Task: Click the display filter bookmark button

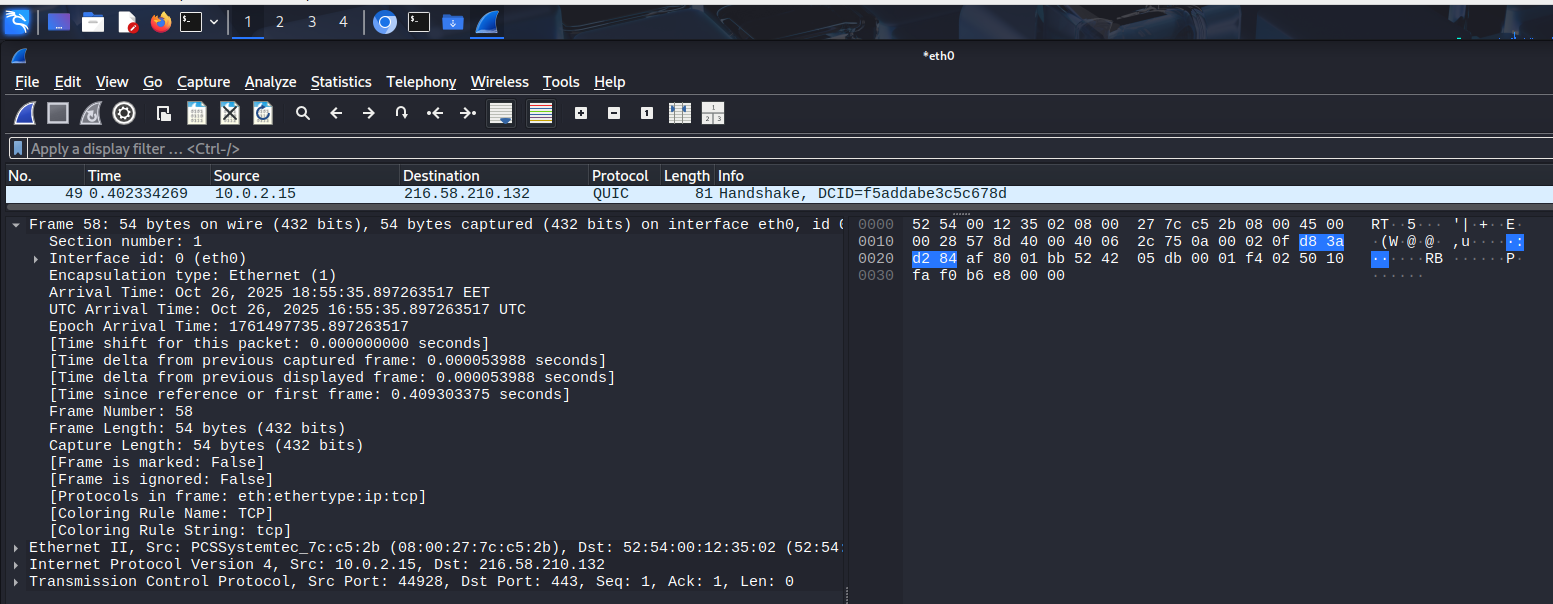Action: [18, 149]
